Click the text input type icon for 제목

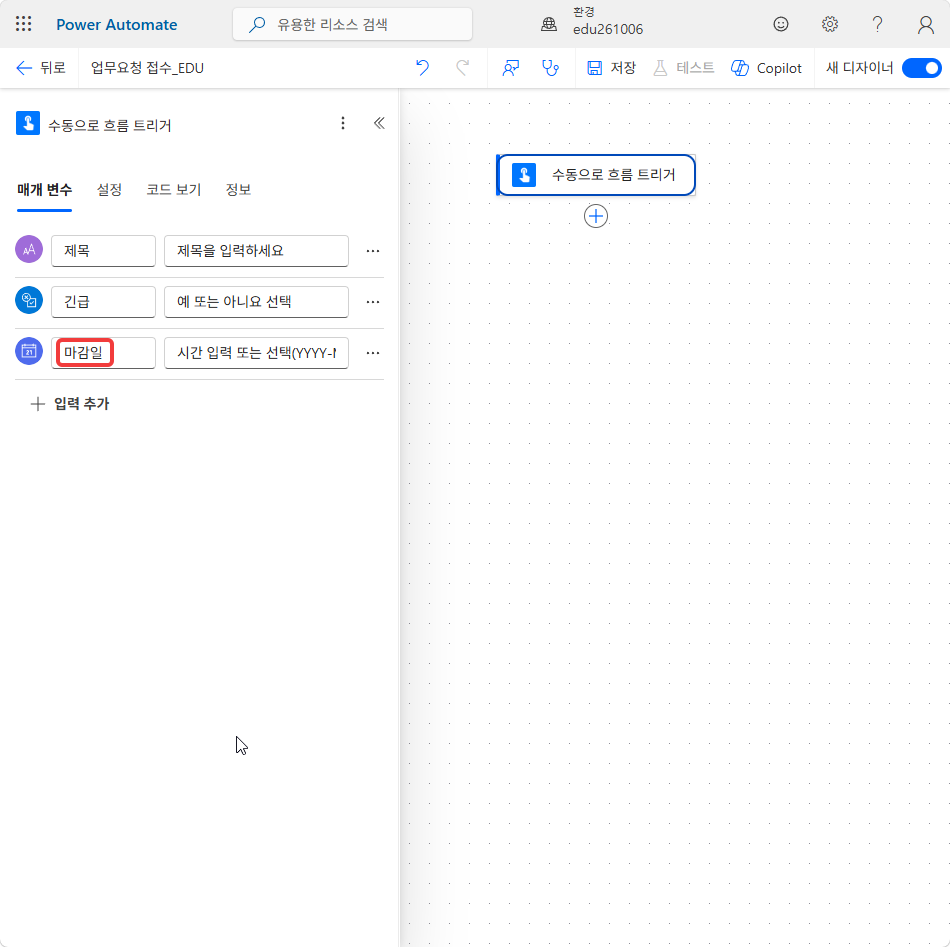(29, 249)
